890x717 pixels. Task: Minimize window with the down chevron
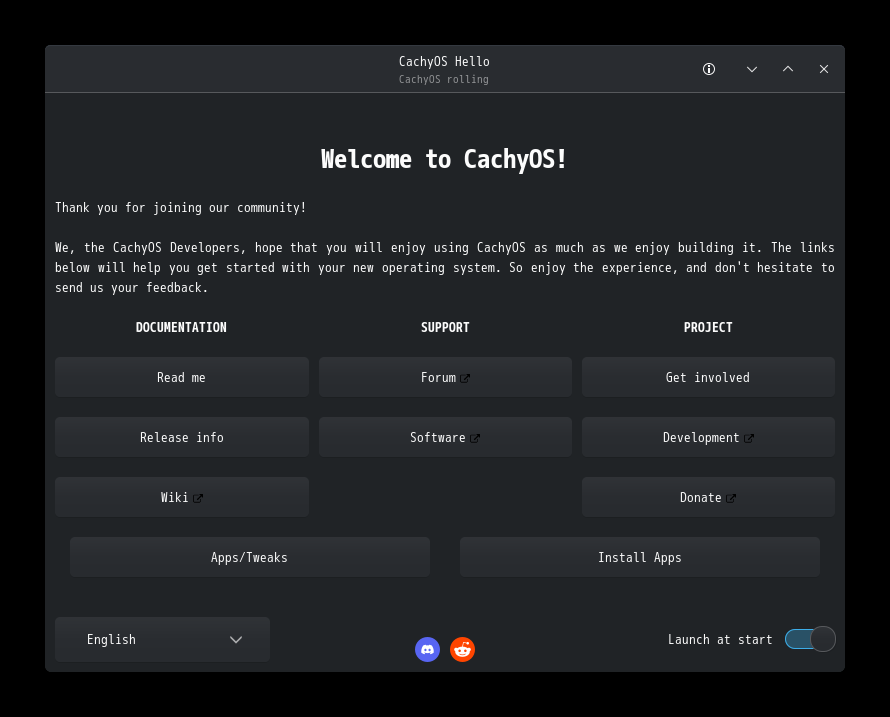click(x=752, y=69)
